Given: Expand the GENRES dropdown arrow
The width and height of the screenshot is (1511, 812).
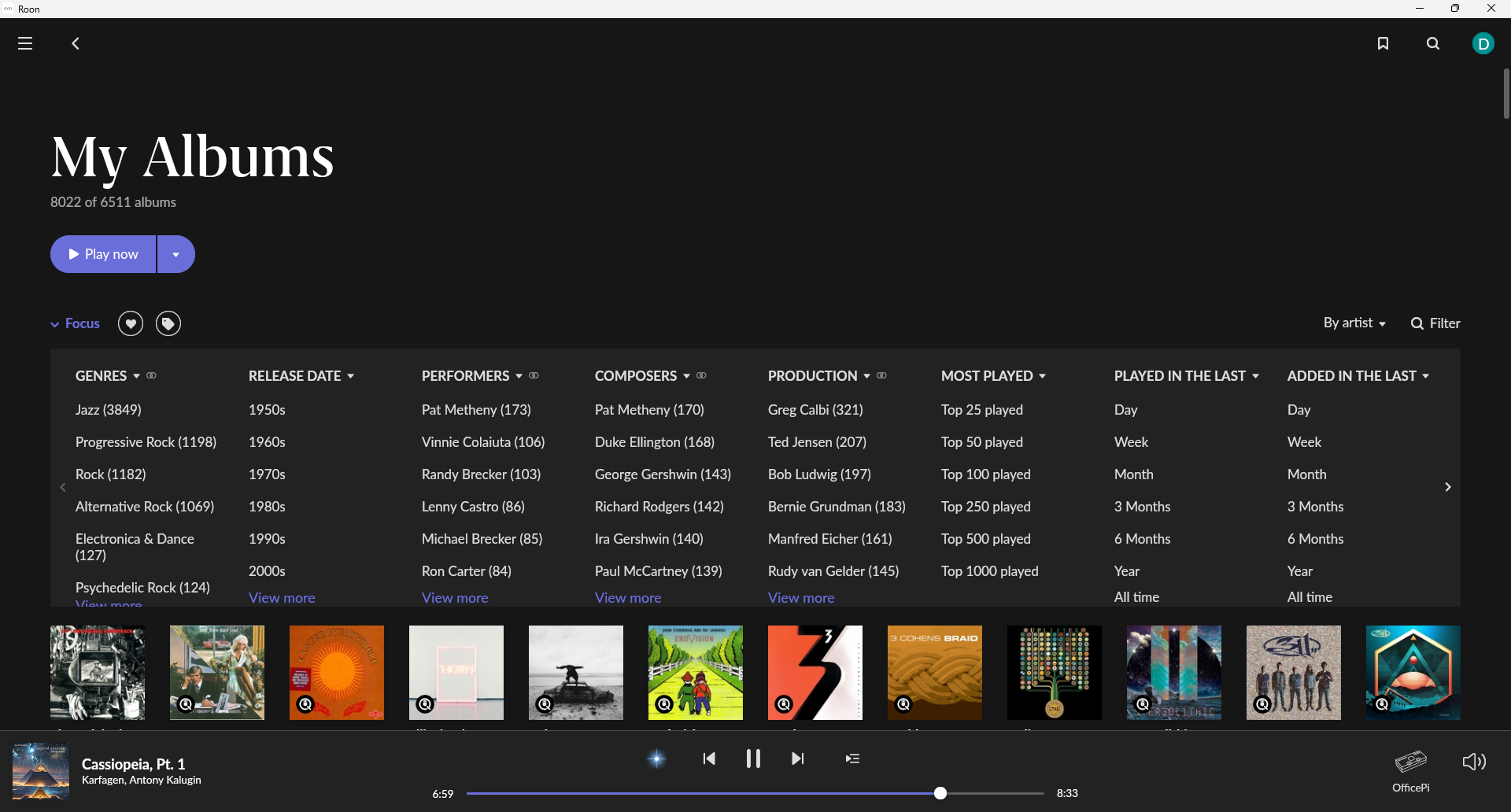Looking at the screenshot, I should pos(136,376).
